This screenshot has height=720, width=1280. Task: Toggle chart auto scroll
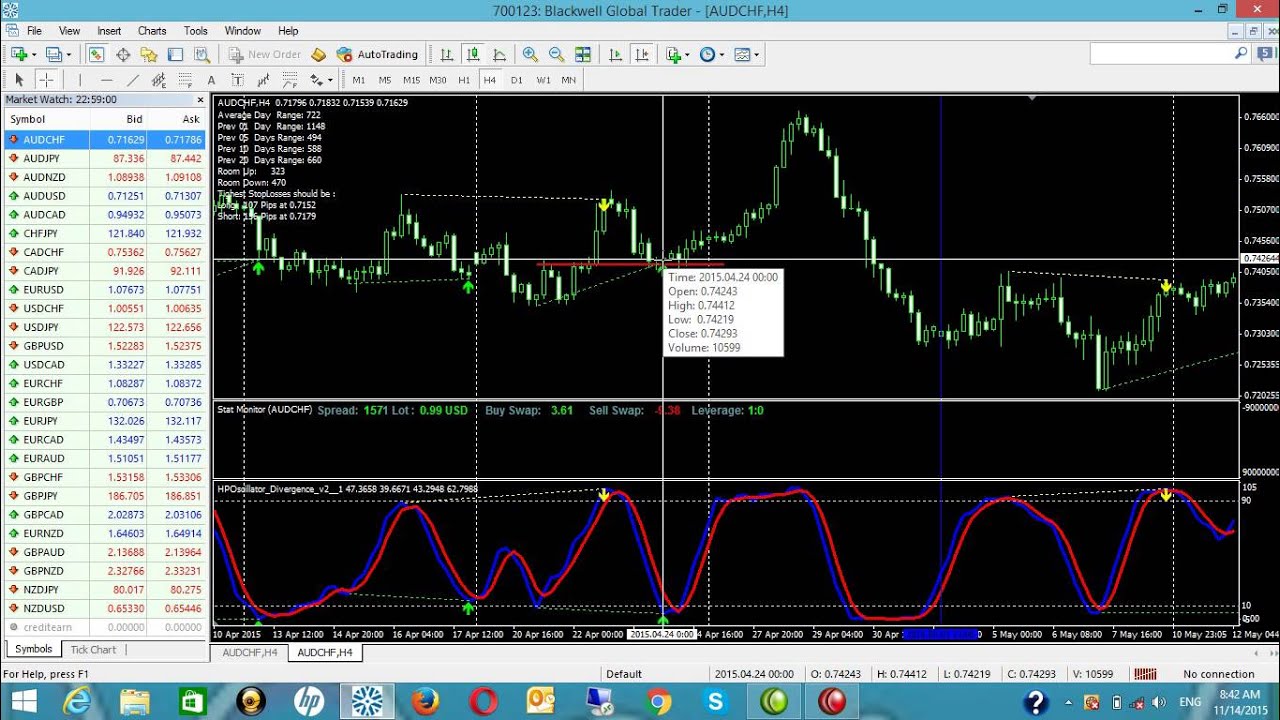pyautogui.click(x=616, y=55)
